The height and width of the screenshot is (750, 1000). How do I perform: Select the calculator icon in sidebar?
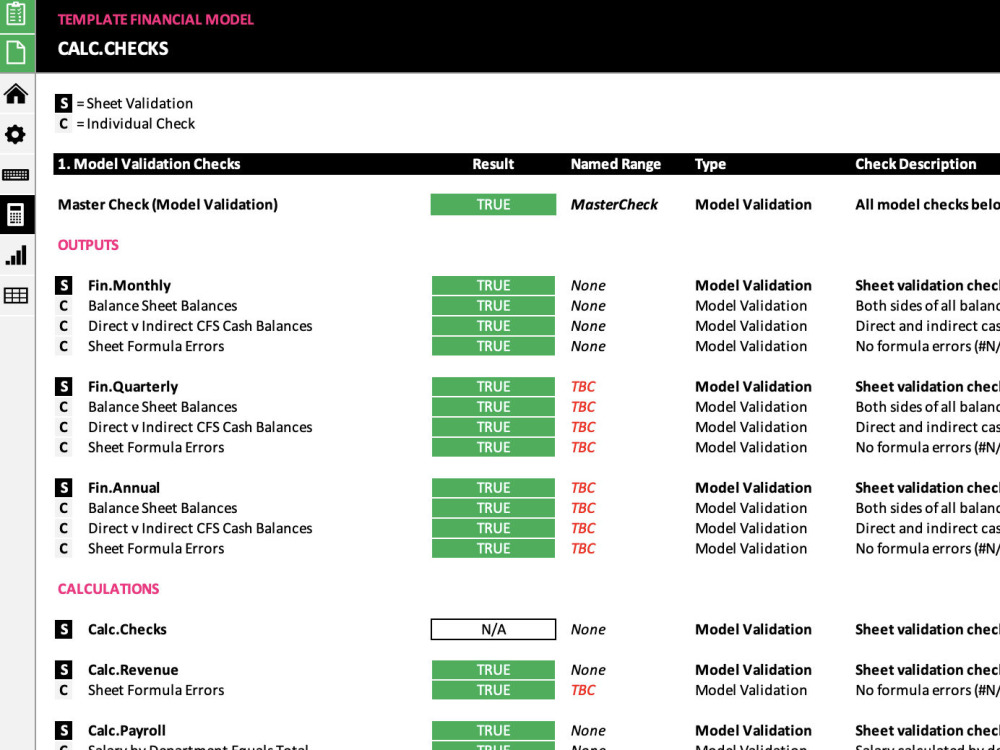[x=15, y=215]
